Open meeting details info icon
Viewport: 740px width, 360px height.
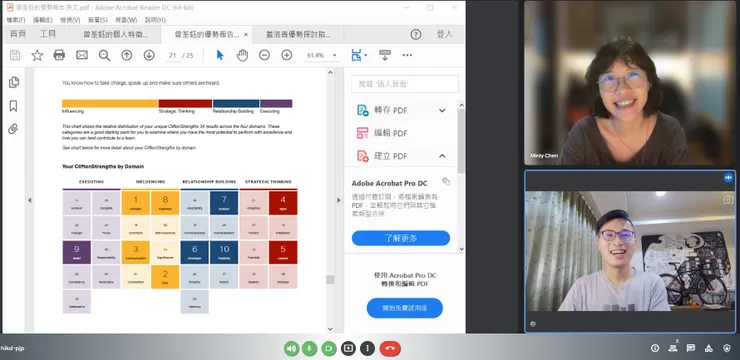point(655,348)
